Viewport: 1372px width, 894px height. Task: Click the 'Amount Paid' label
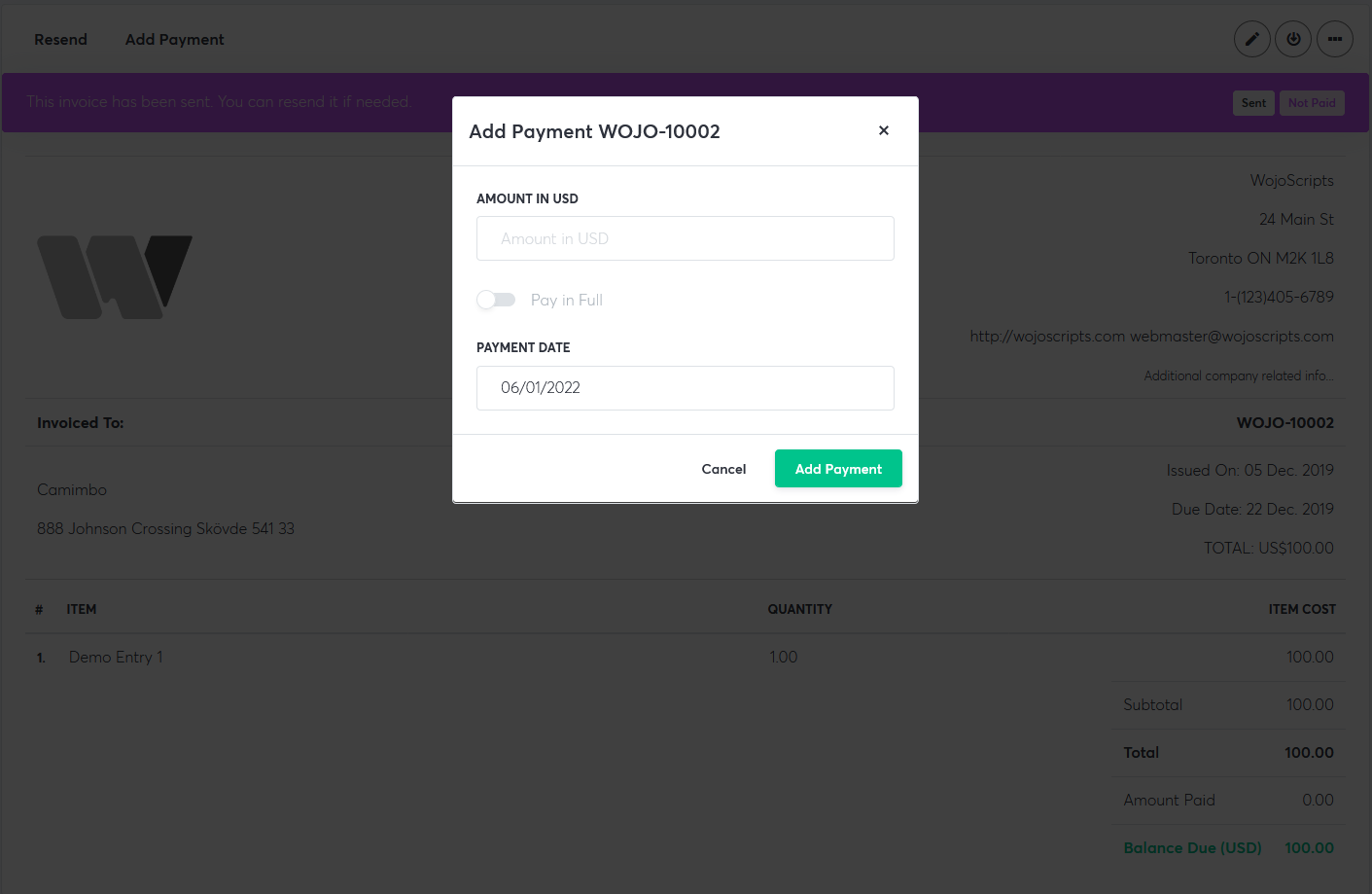[x=1169, y=800]
